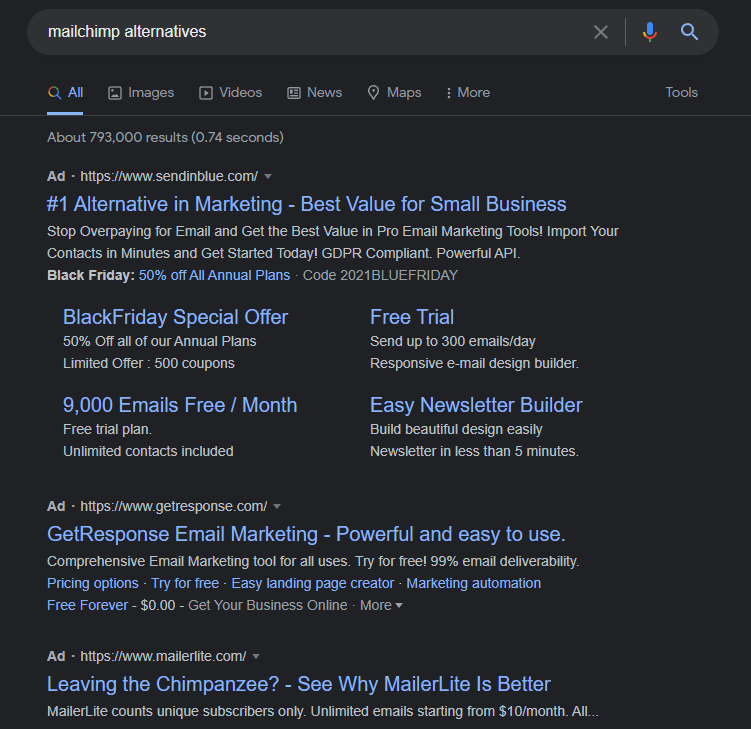Screen dimensions: 751x729
Task: Select the All results tab
Action: point(66,92)
